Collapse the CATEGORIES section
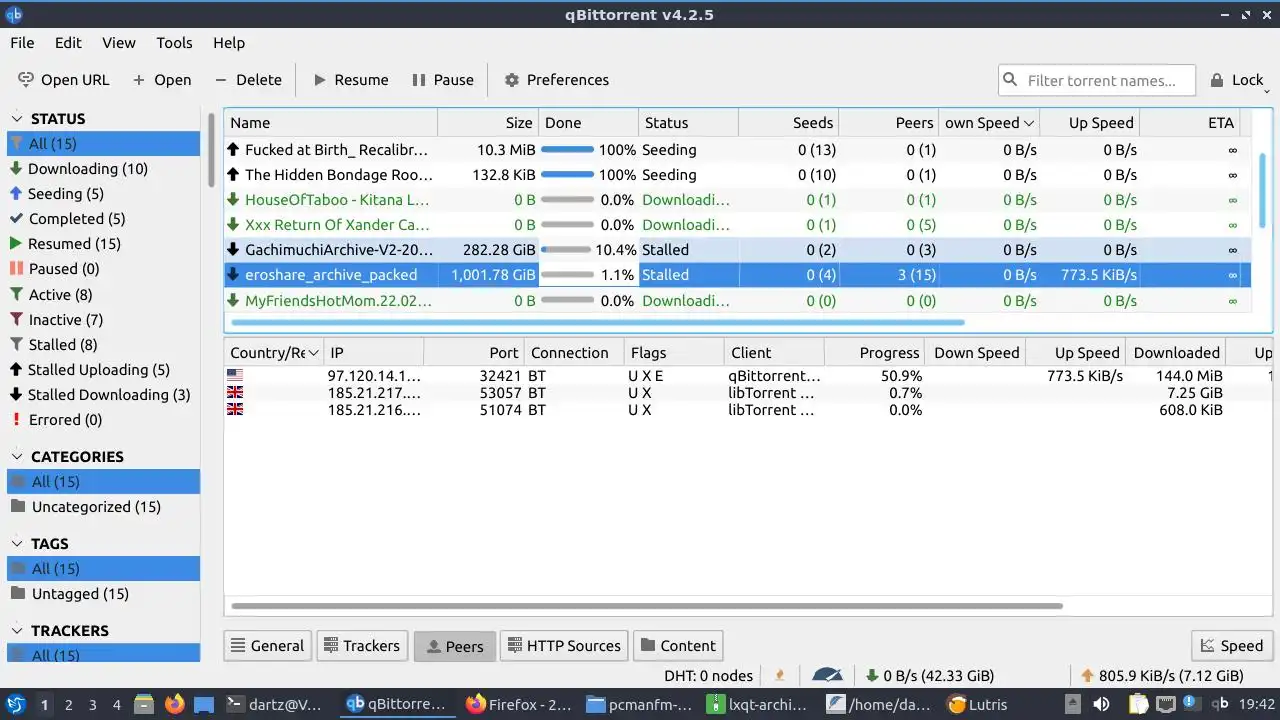 (x=17, y=457)
